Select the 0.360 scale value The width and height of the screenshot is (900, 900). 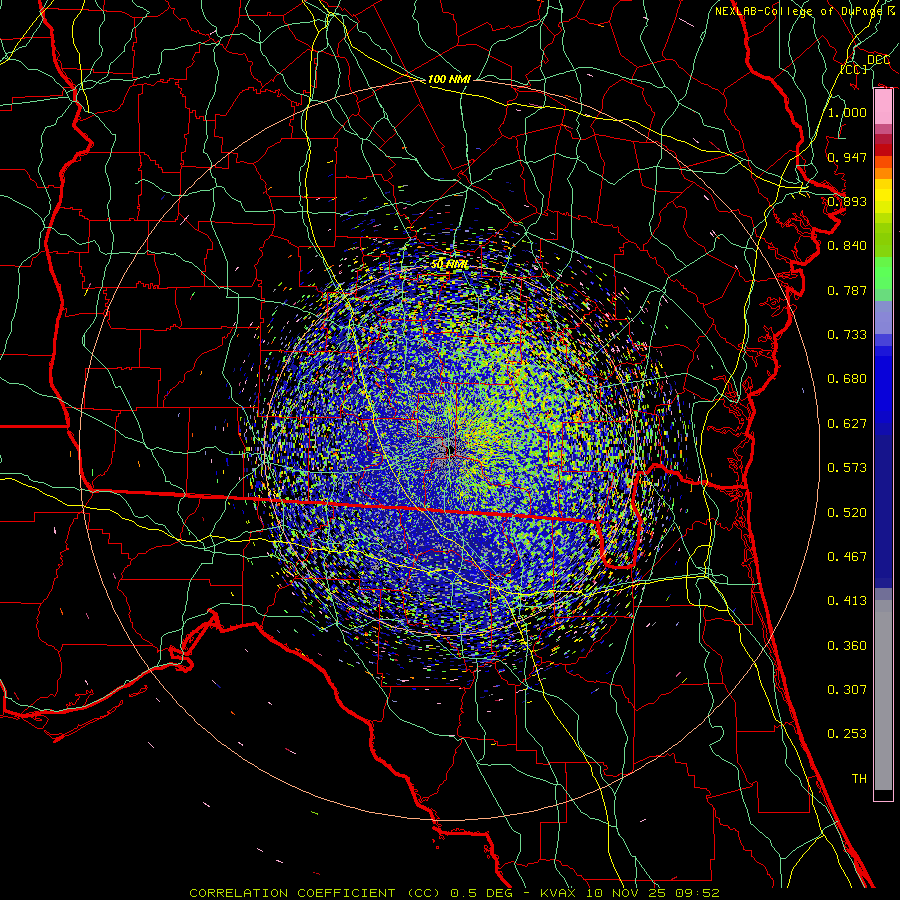click(x=847, y=646)
